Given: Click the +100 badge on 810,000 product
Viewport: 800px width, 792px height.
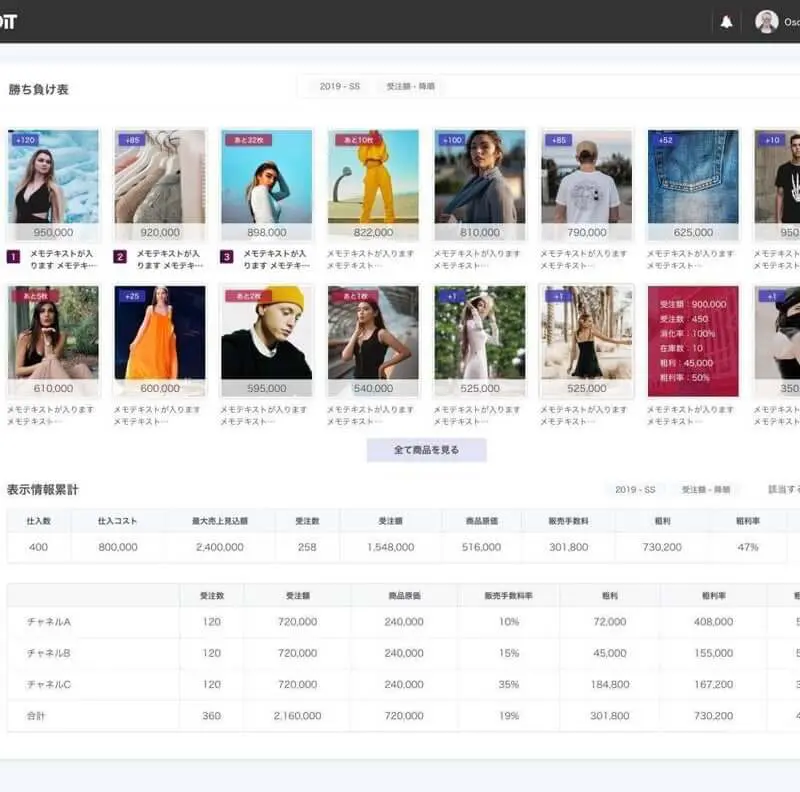Looking at the screenshot, I should (452, 140).
